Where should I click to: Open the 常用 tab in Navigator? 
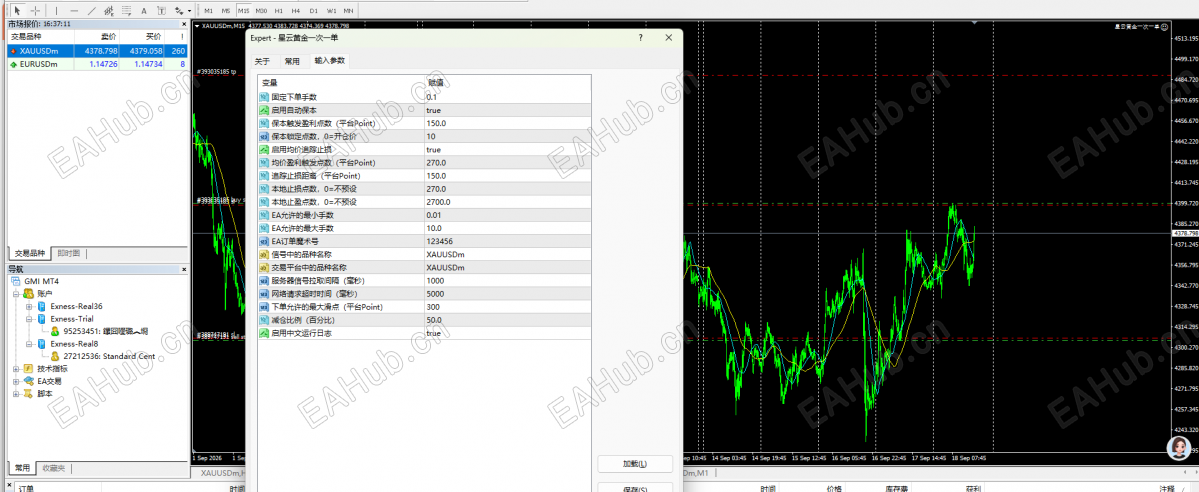click(x=21, y=468)
